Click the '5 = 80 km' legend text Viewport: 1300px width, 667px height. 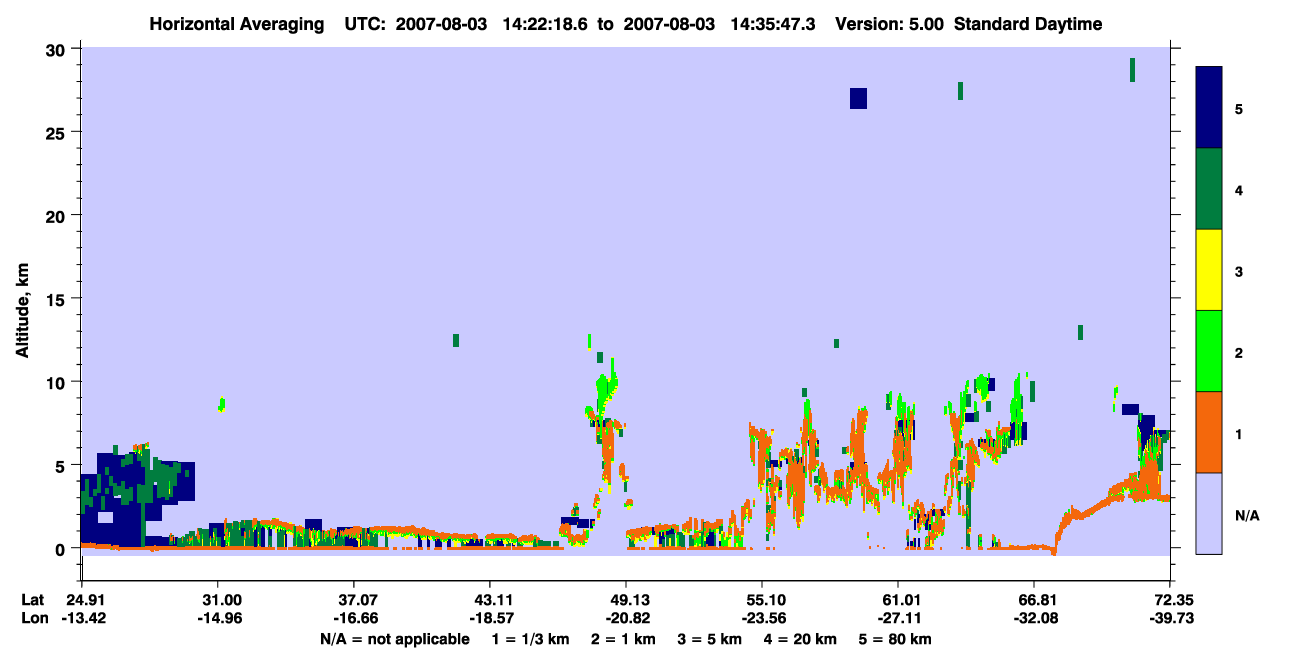[896, 639]
